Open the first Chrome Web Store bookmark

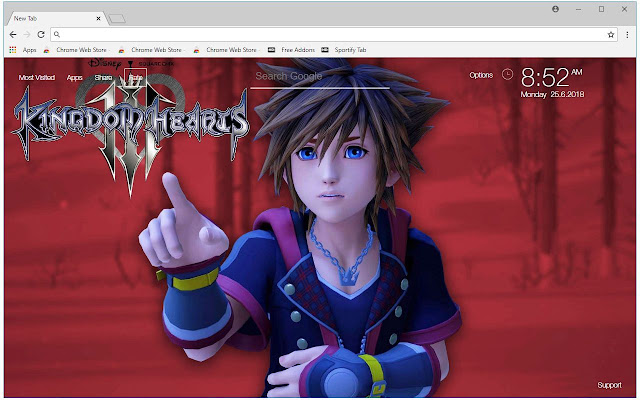click(x=76, y=50)
